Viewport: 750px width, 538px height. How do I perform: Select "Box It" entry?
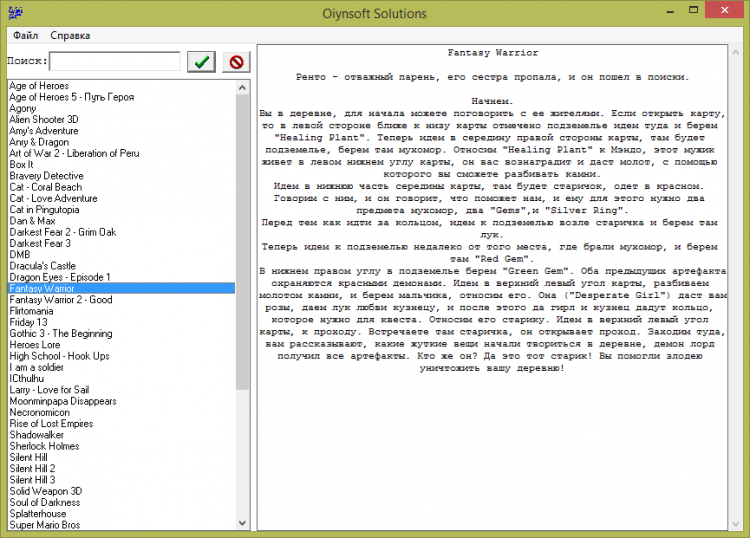[121, 165]
